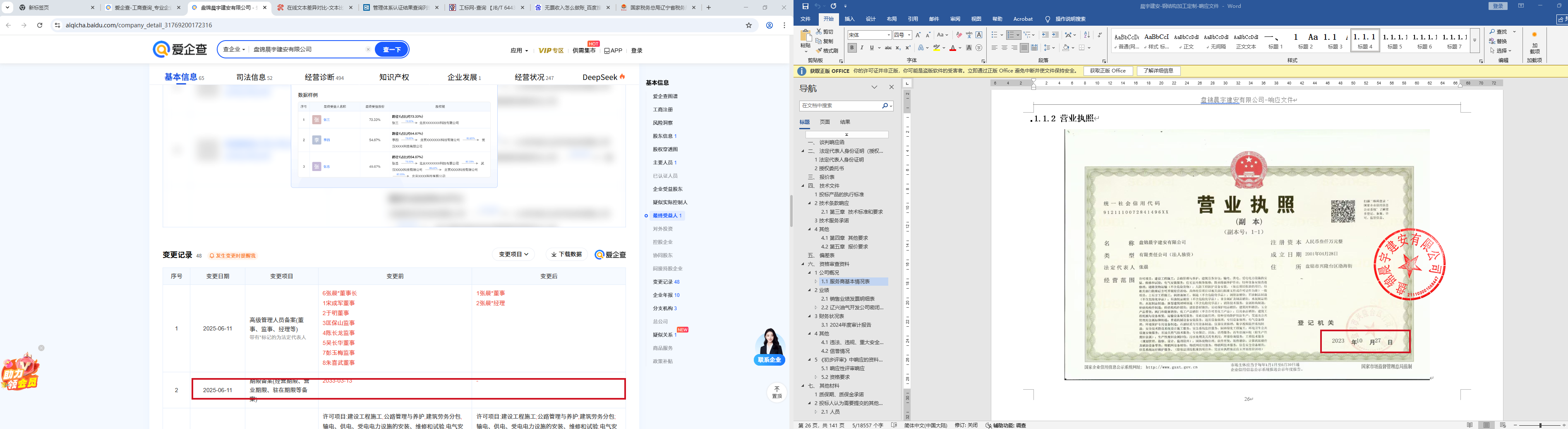Open the Add-ins (加载项) button
This screenshot has width=1568, height=429.
(x=1534, y=43)
